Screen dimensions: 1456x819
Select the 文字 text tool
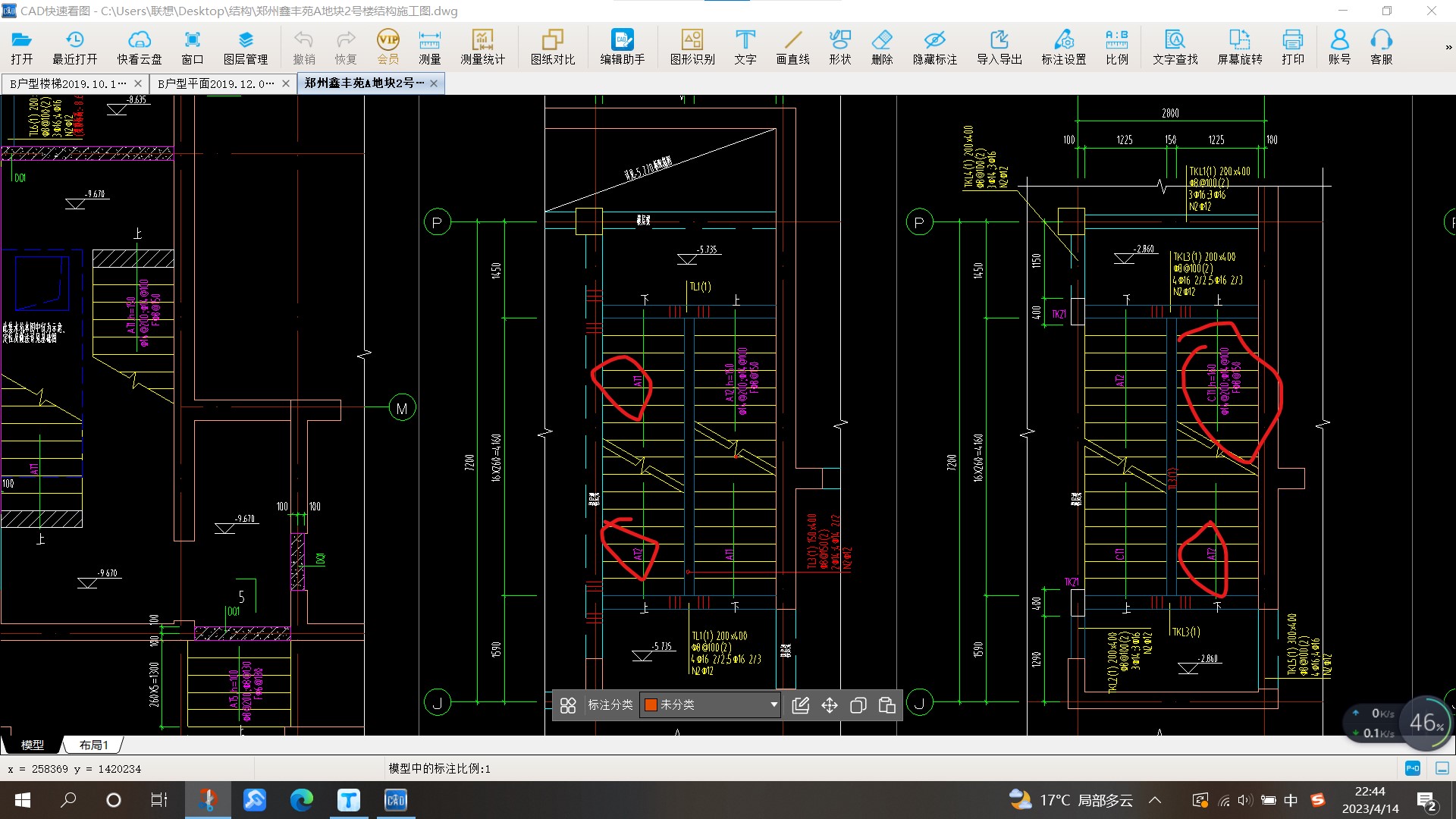coord(745,48)
